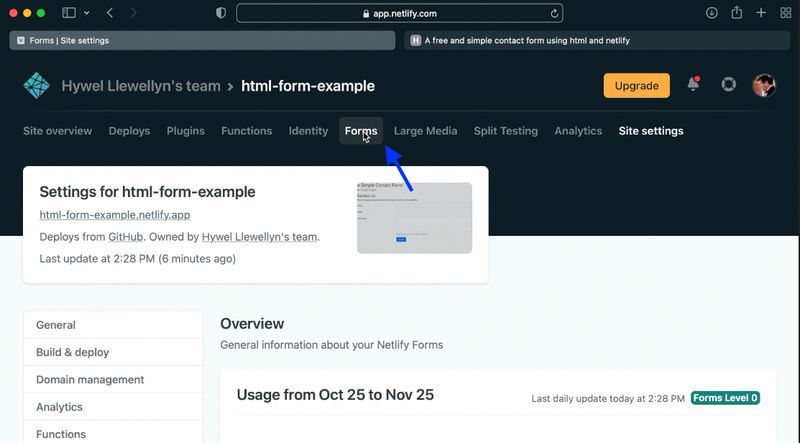
Task: Select the Site settings nav tab
Action: pyautogui.click(x=651, y=131)
